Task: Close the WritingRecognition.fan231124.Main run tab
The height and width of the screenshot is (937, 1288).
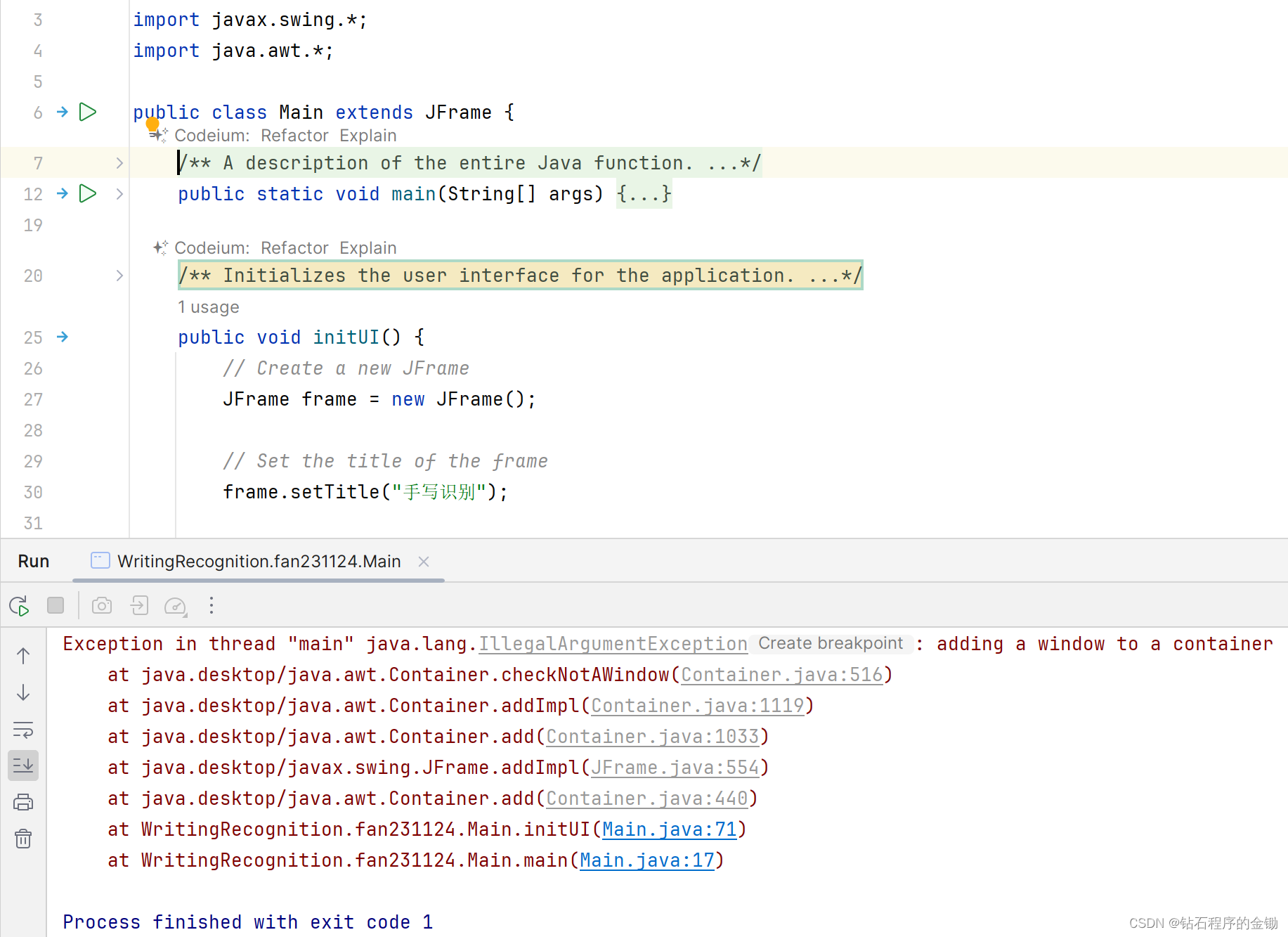Action: [x=424, y=561]
